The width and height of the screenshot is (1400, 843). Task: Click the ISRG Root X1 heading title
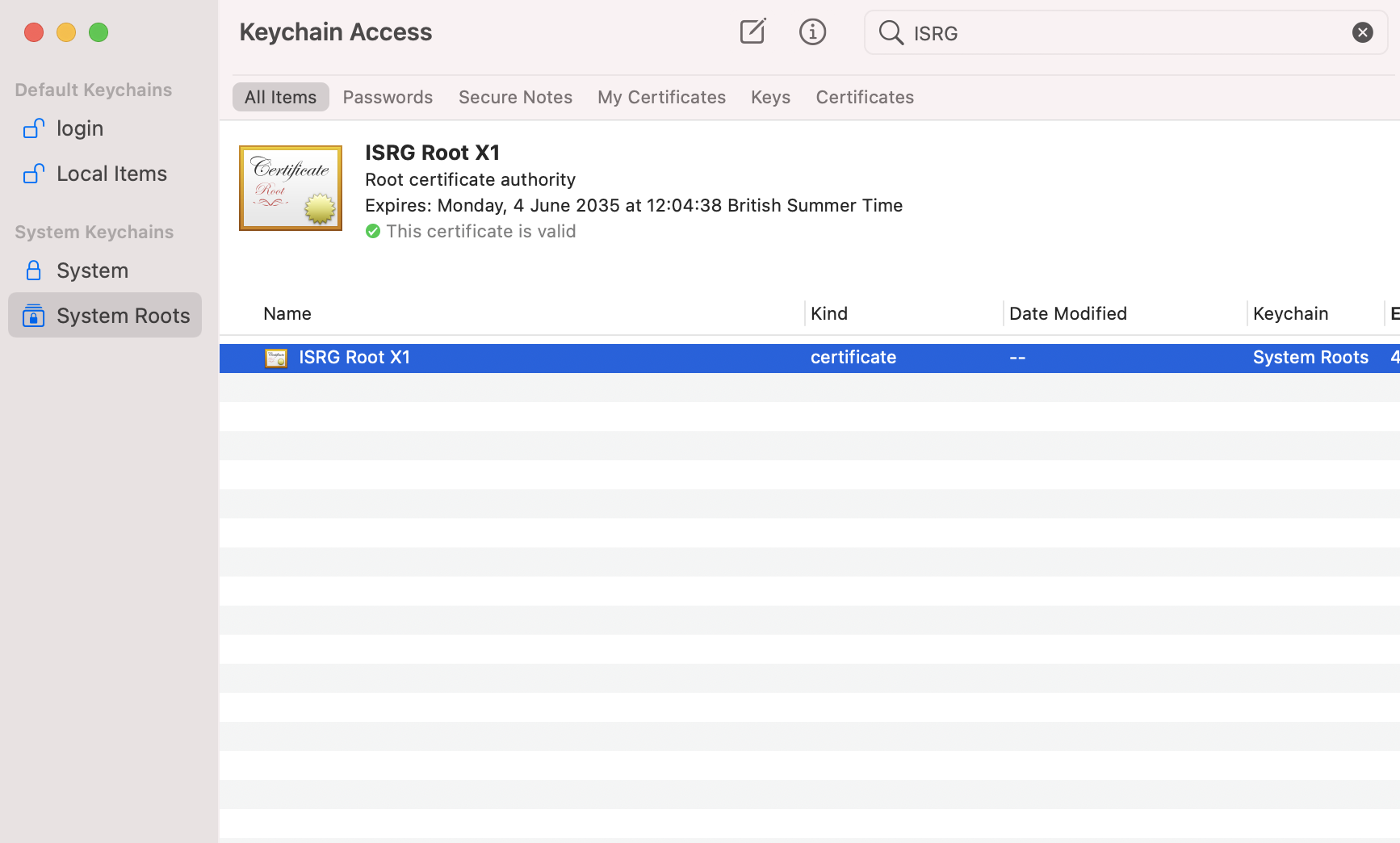(433, 153)
